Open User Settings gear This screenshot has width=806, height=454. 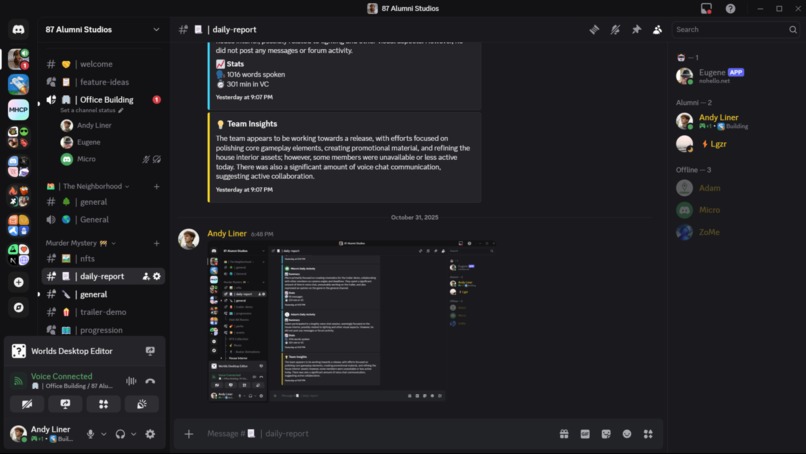[x=150, y=434]
